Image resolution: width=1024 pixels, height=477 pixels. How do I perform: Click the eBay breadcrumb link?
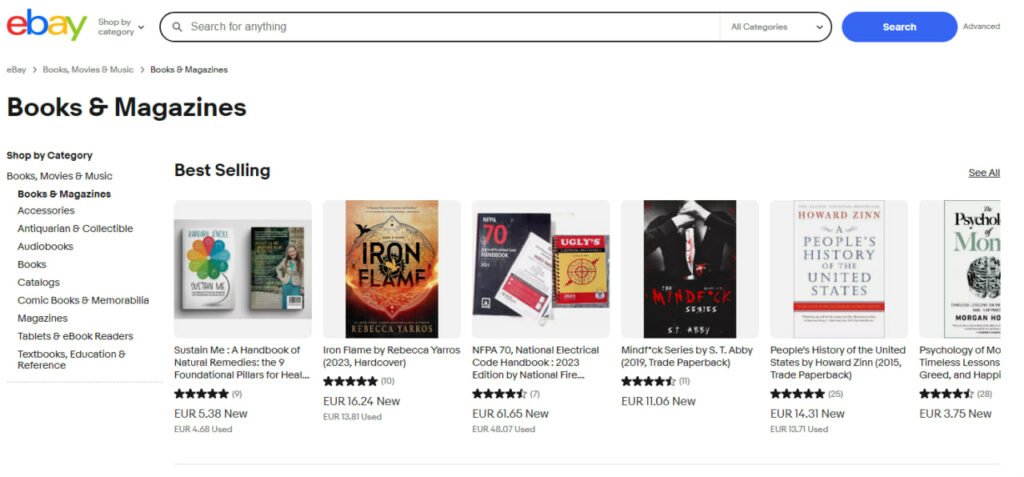click(16, 69)
